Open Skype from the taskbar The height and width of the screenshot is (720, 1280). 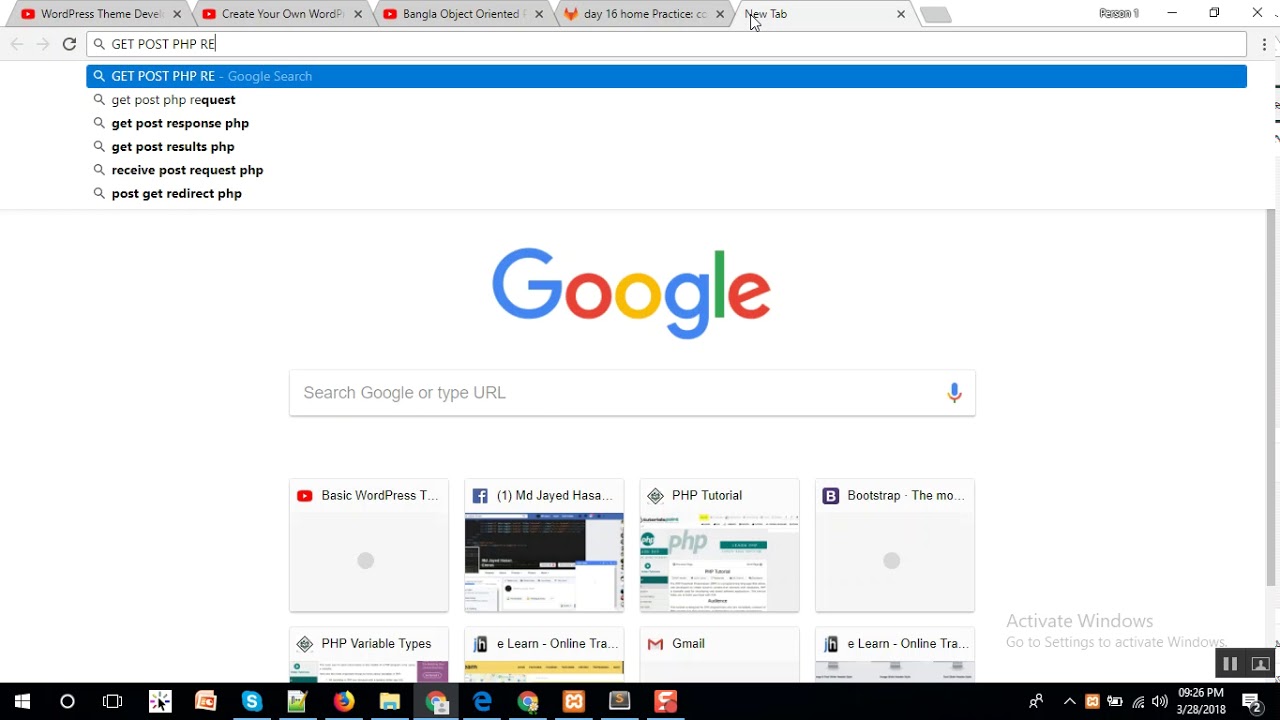point(251,702)
